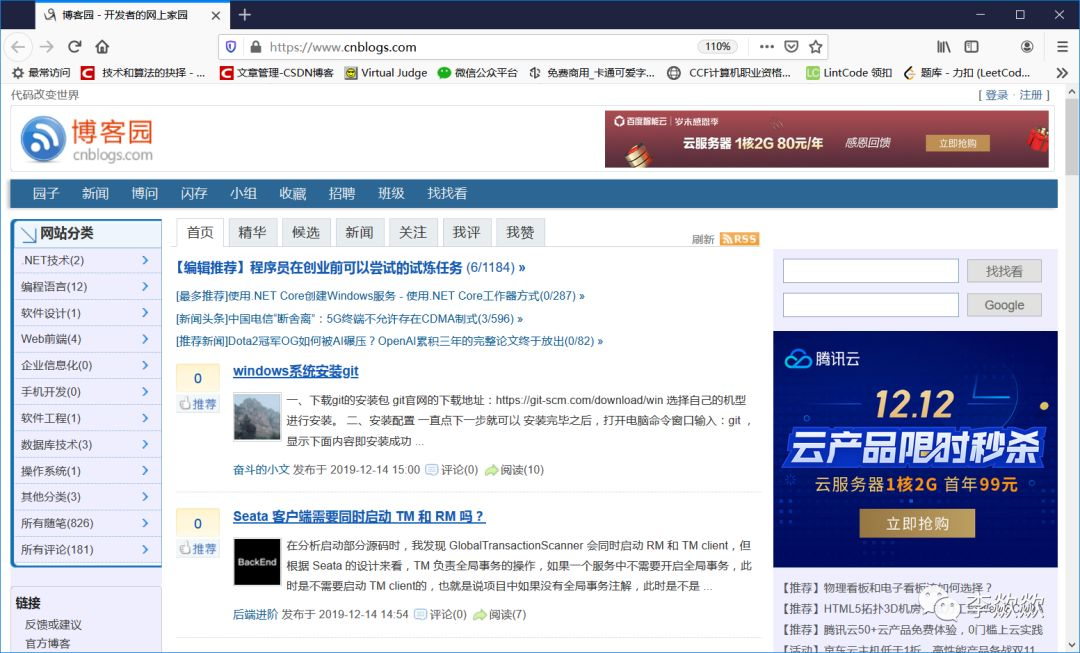Expand the 编程语言(12) category arrow

click(145, 286)
